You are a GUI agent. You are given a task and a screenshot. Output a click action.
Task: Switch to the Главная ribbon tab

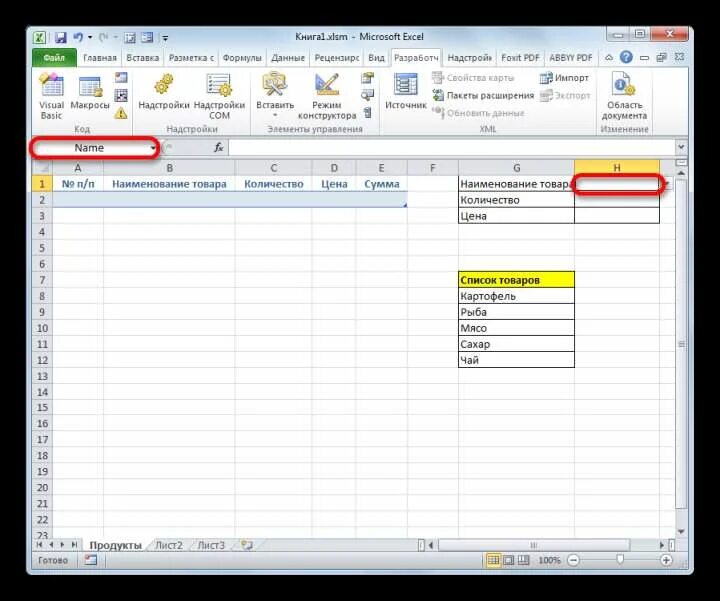pos(100,58)
